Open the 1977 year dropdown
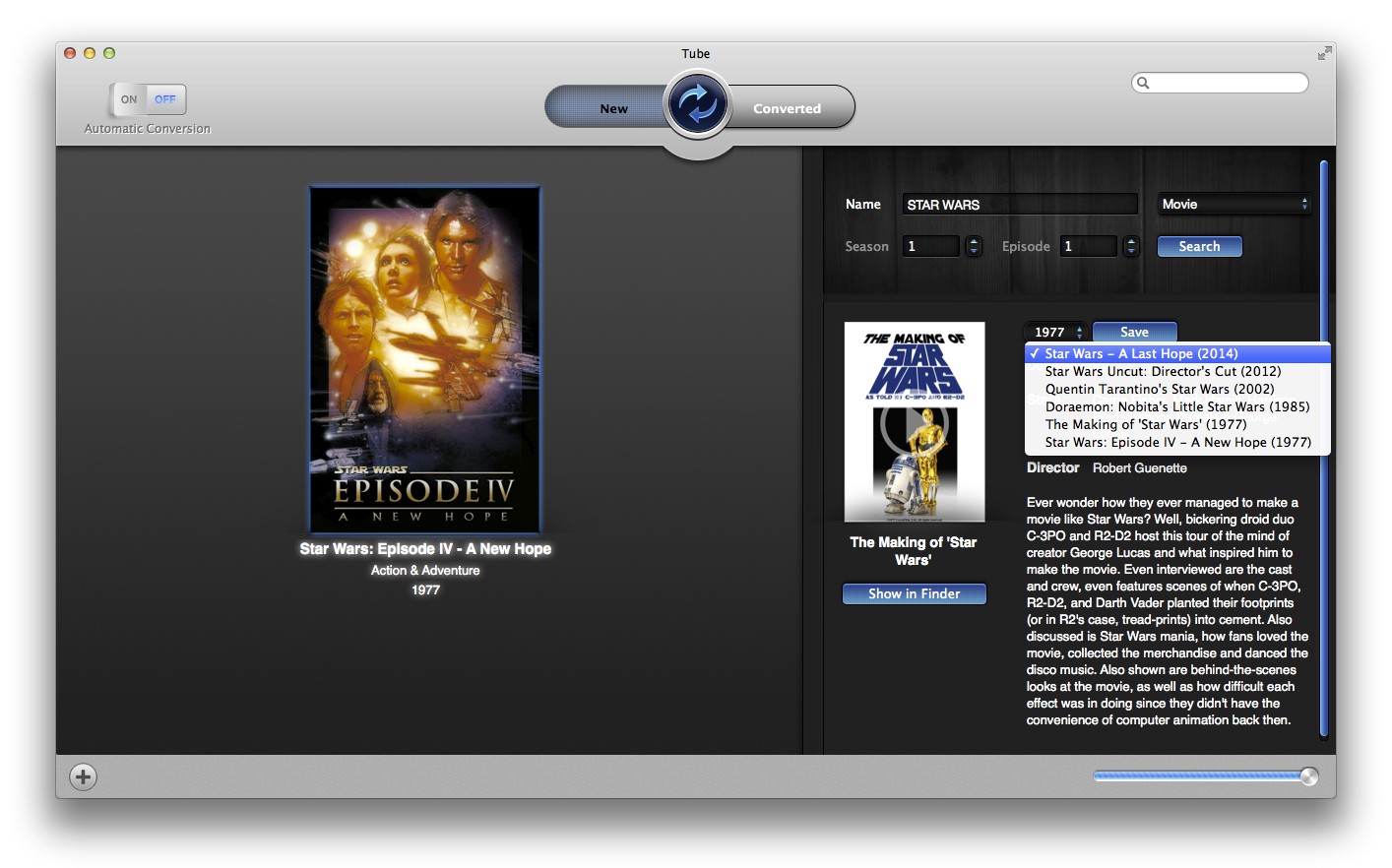Image resolution: width=1392 pixels, height=868 pixels. 1055,332
